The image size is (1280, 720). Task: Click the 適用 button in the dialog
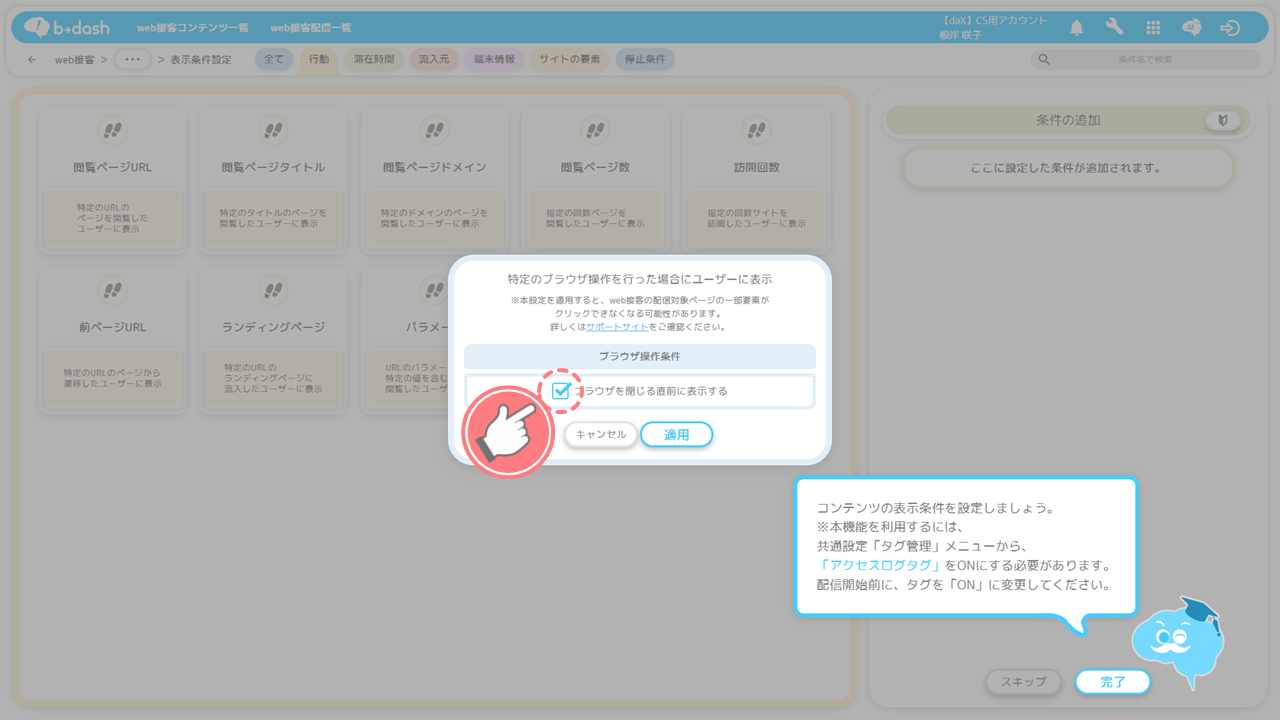point(676,435)
